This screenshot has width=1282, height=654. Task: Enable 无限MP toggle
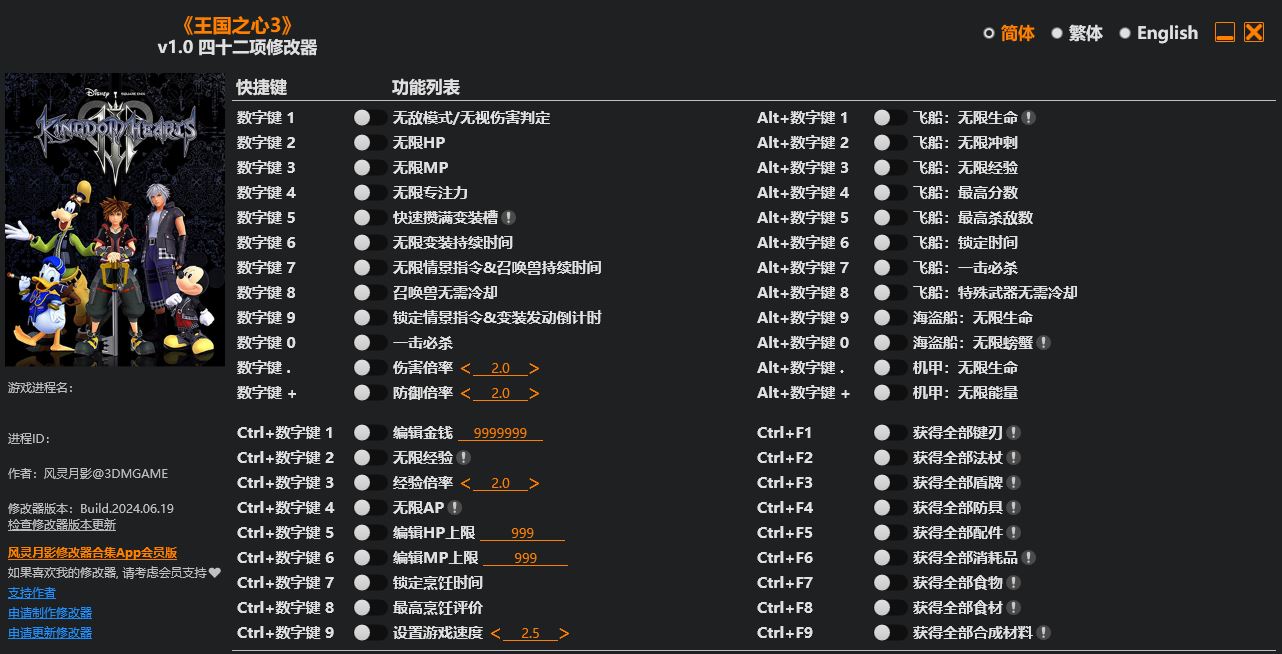pyautogui.click(x=370, y=168)
